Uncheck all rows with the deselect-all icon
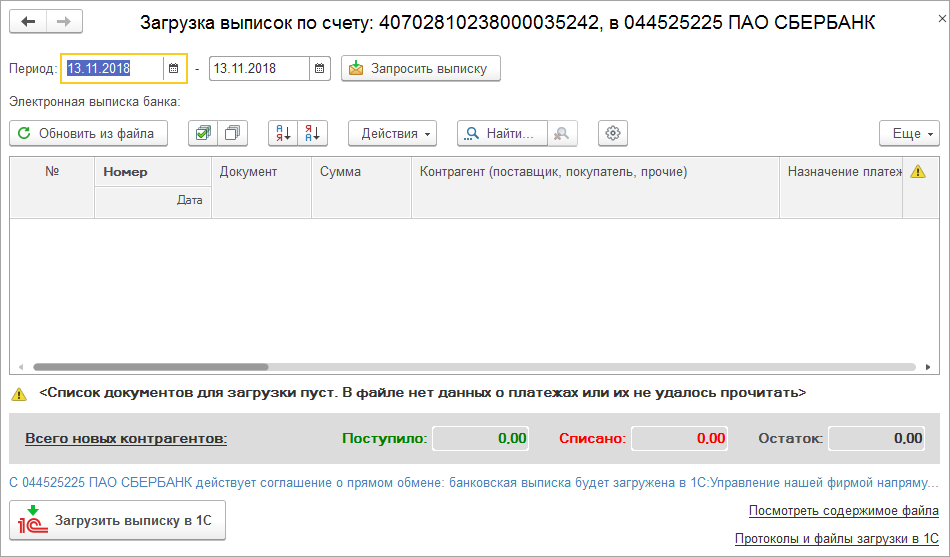 [x=233, y=133]
